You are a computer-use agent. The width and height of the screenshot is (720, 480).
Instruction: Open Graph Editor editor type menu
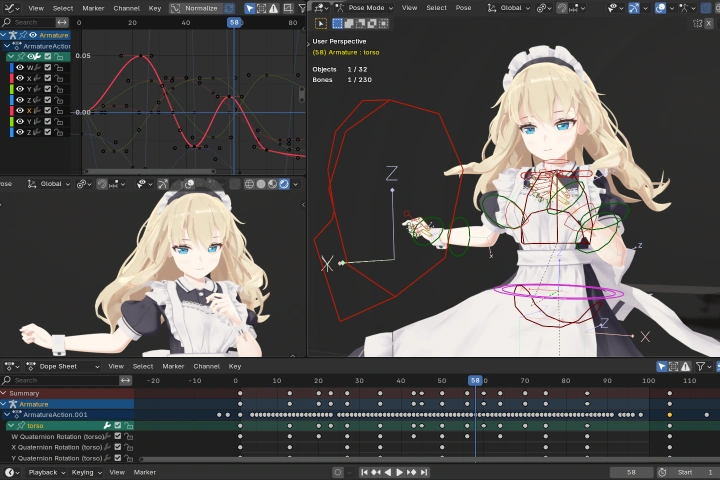(x=11, y=8)
